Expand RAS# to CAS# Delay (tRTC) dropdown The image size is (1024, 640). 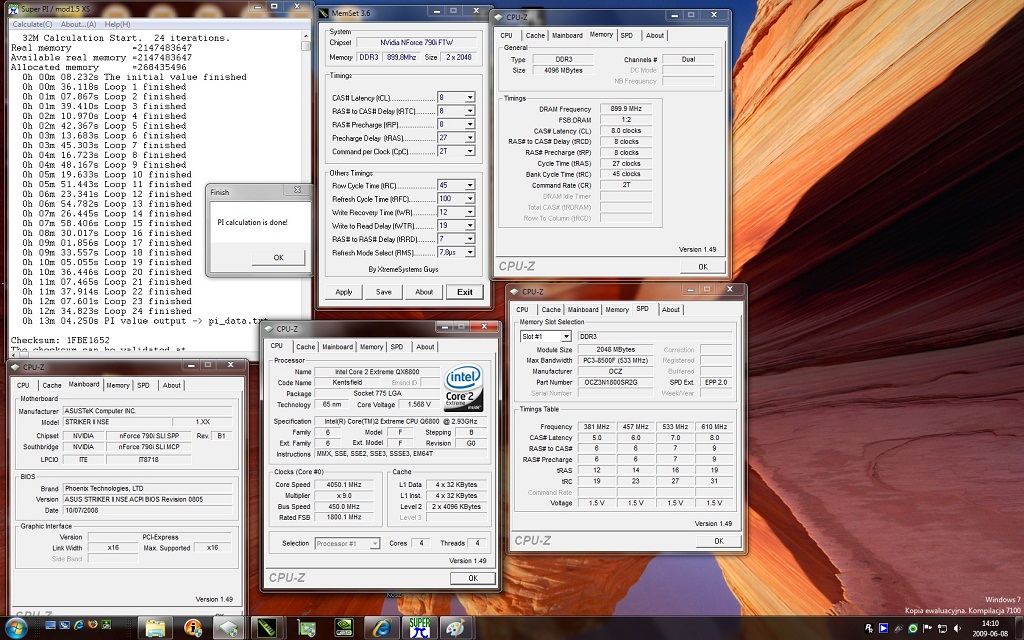(470, 111)
